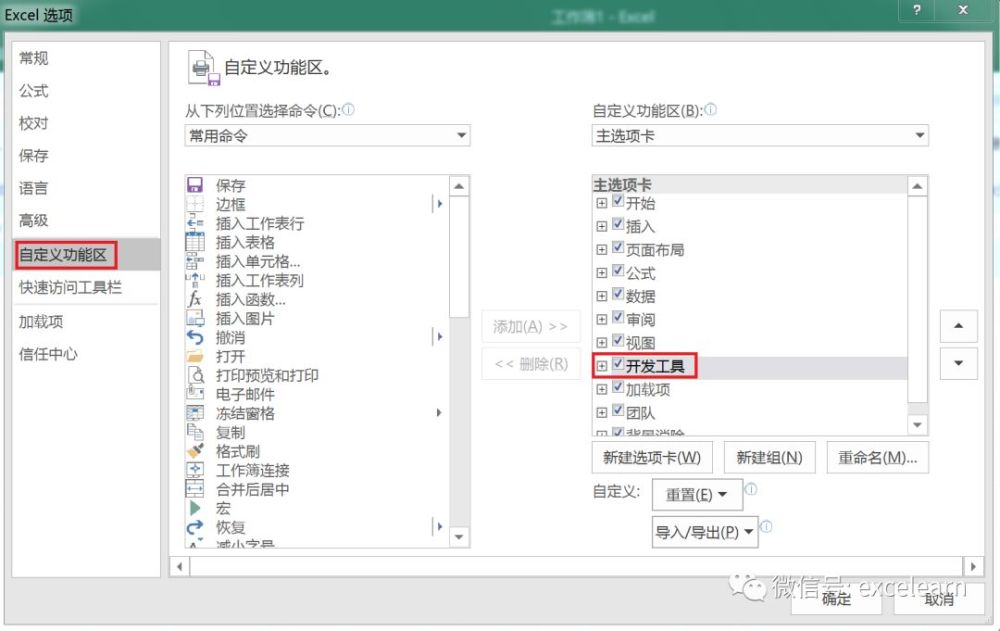1000x631 pixels.
Task: Click the 取消 button
Action: [x=939, y=598]
